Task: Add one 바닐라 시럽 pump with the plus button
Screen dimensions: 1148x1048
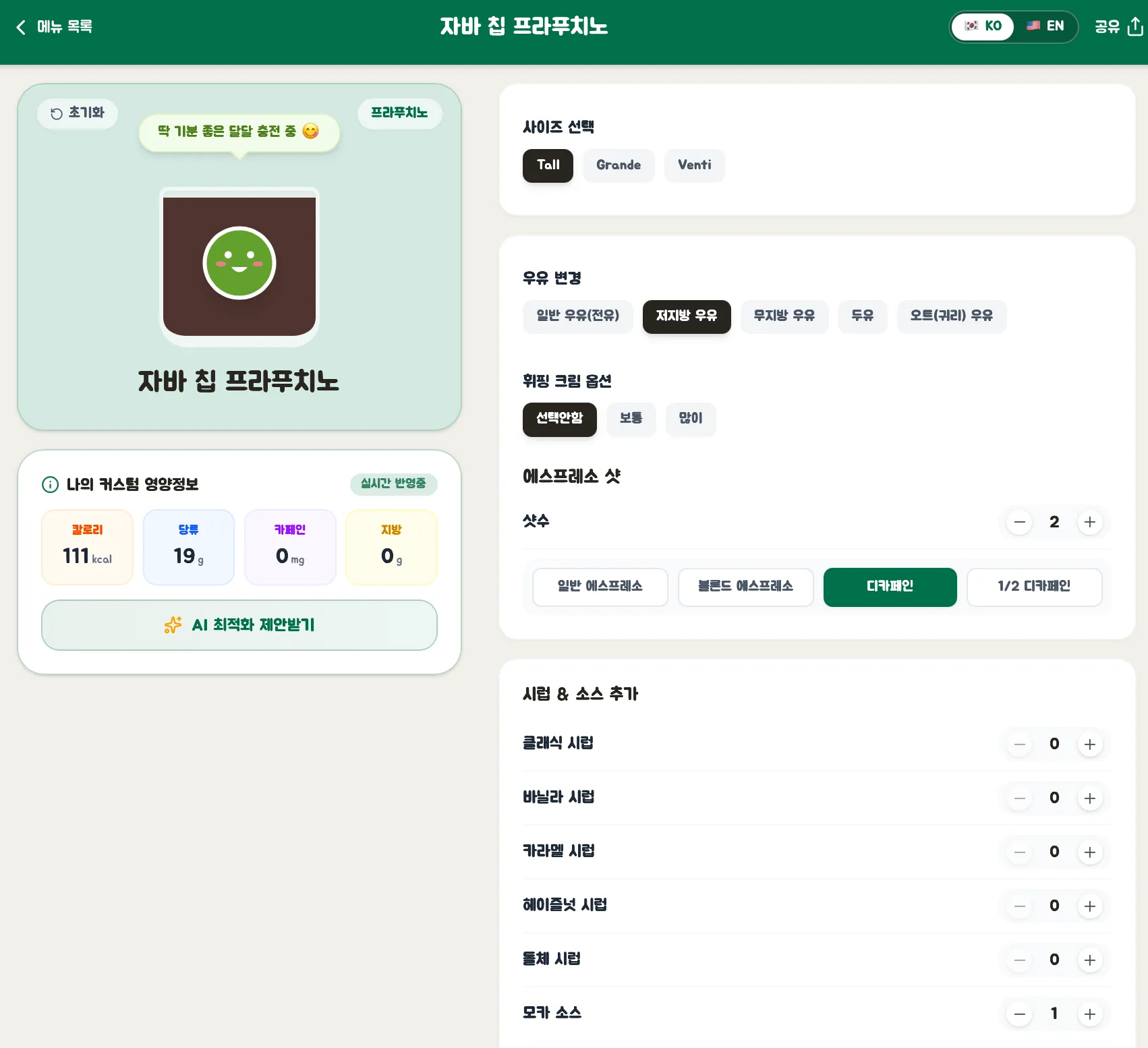Action: (1090, 798)
